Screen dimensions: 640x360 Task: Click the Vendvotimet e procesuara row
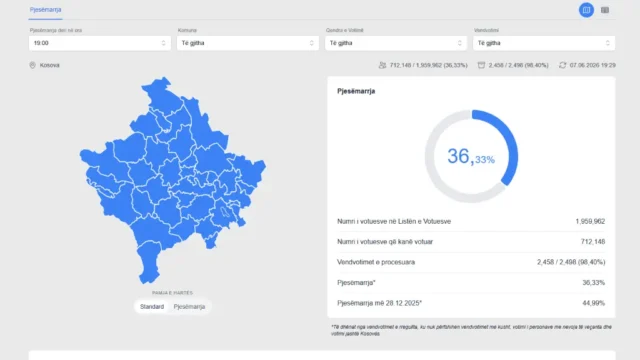pyautogui.click(x=471, y=262)
